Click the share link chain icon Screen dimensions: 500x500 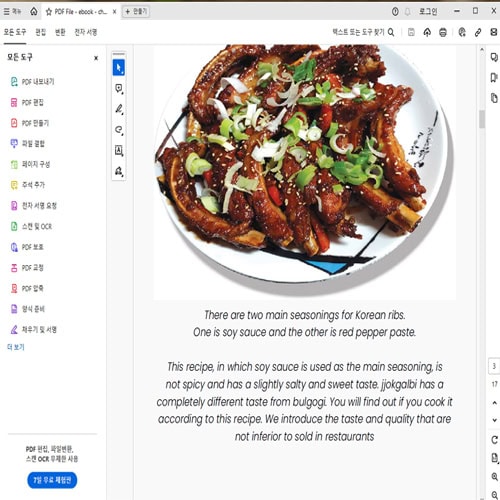click(478, 32)
